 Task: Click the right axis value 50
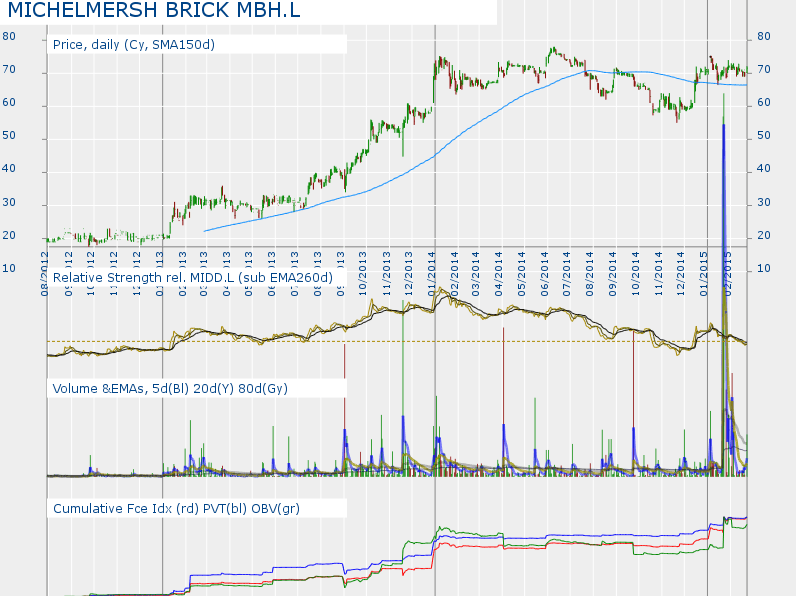[764, 136]
